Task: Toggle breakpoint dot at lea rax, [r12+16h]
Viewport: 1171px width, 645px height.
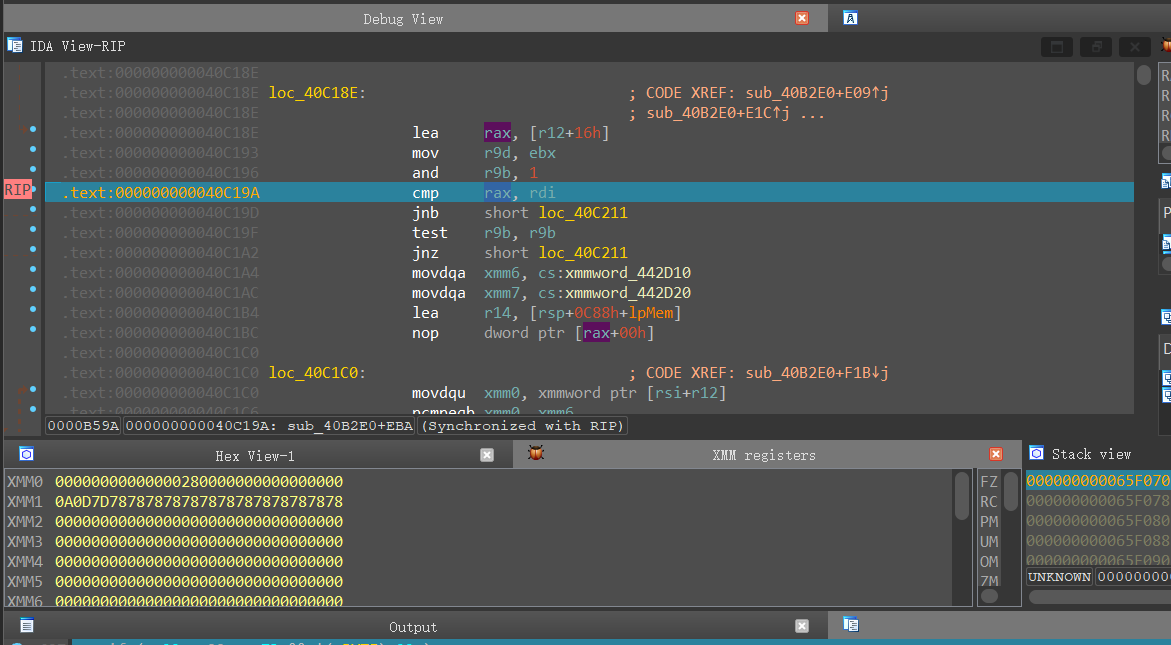Action: click(33, 129)
